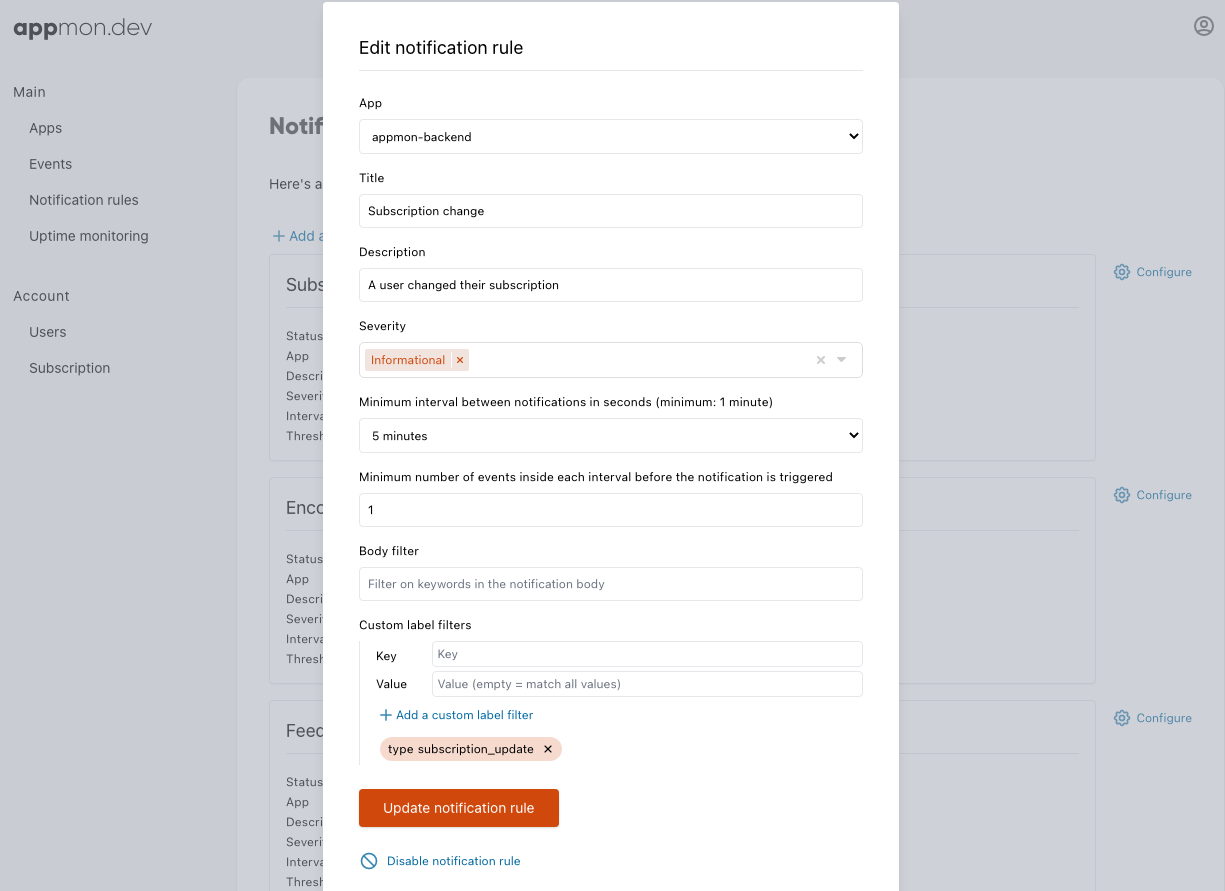Click the Body filter input field
This screenshot has width=1225, height=891.
[x=610, y=584]
